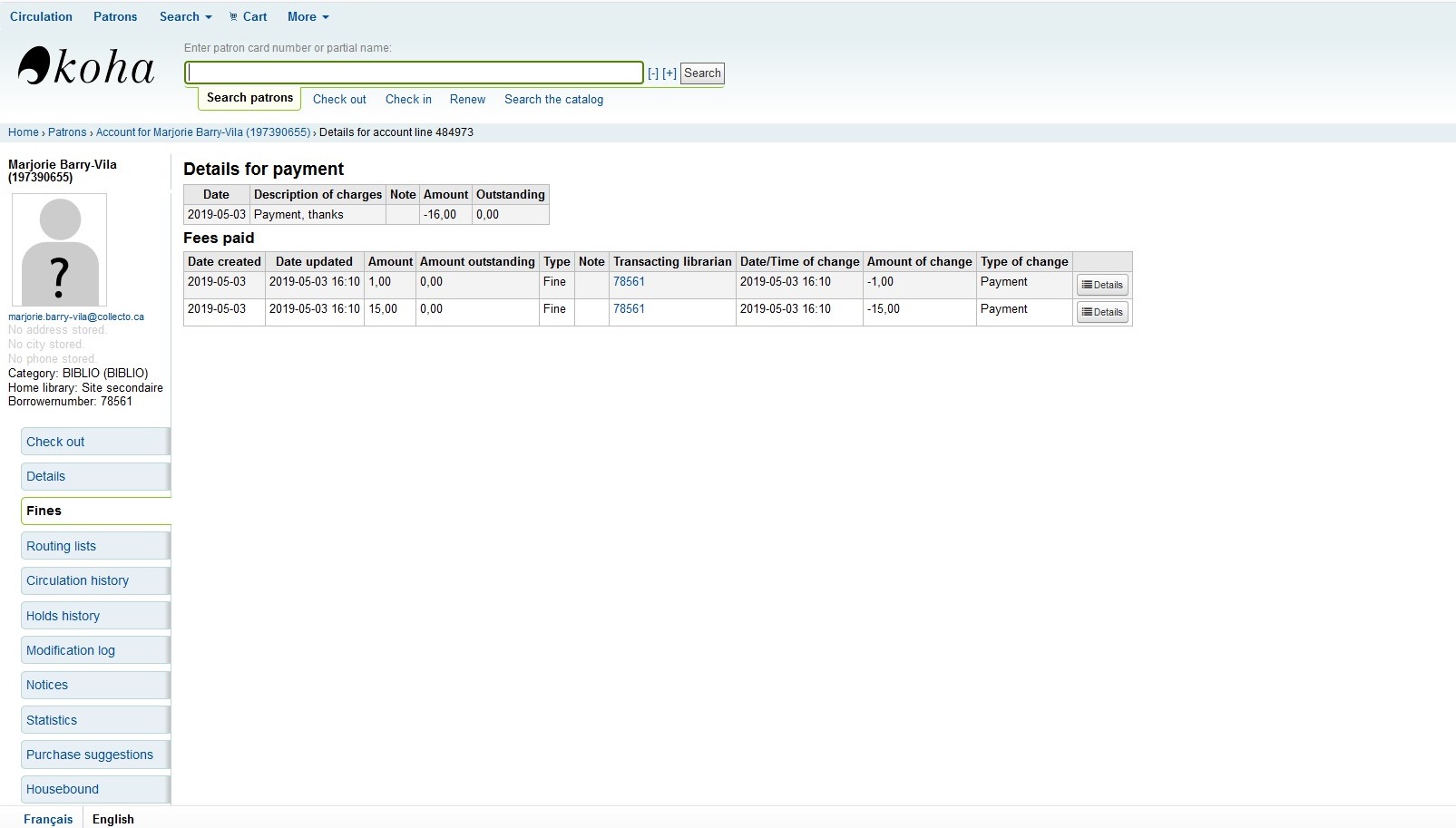Open the Cart from top bar
The image size is (1456, 828).
pos(248,16)
